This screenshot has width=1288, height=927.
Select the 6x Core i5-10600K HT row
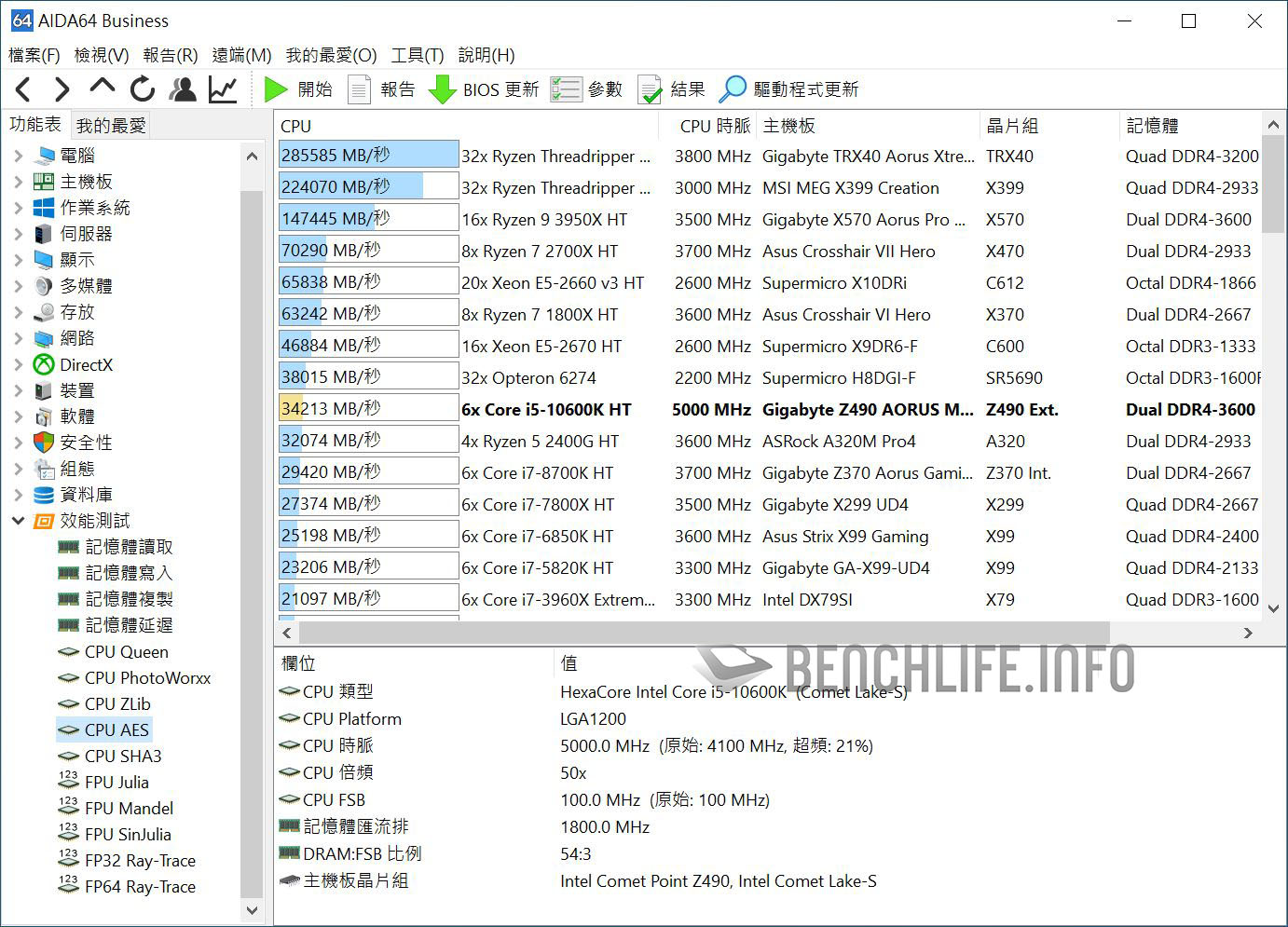[x=546, y=410]
